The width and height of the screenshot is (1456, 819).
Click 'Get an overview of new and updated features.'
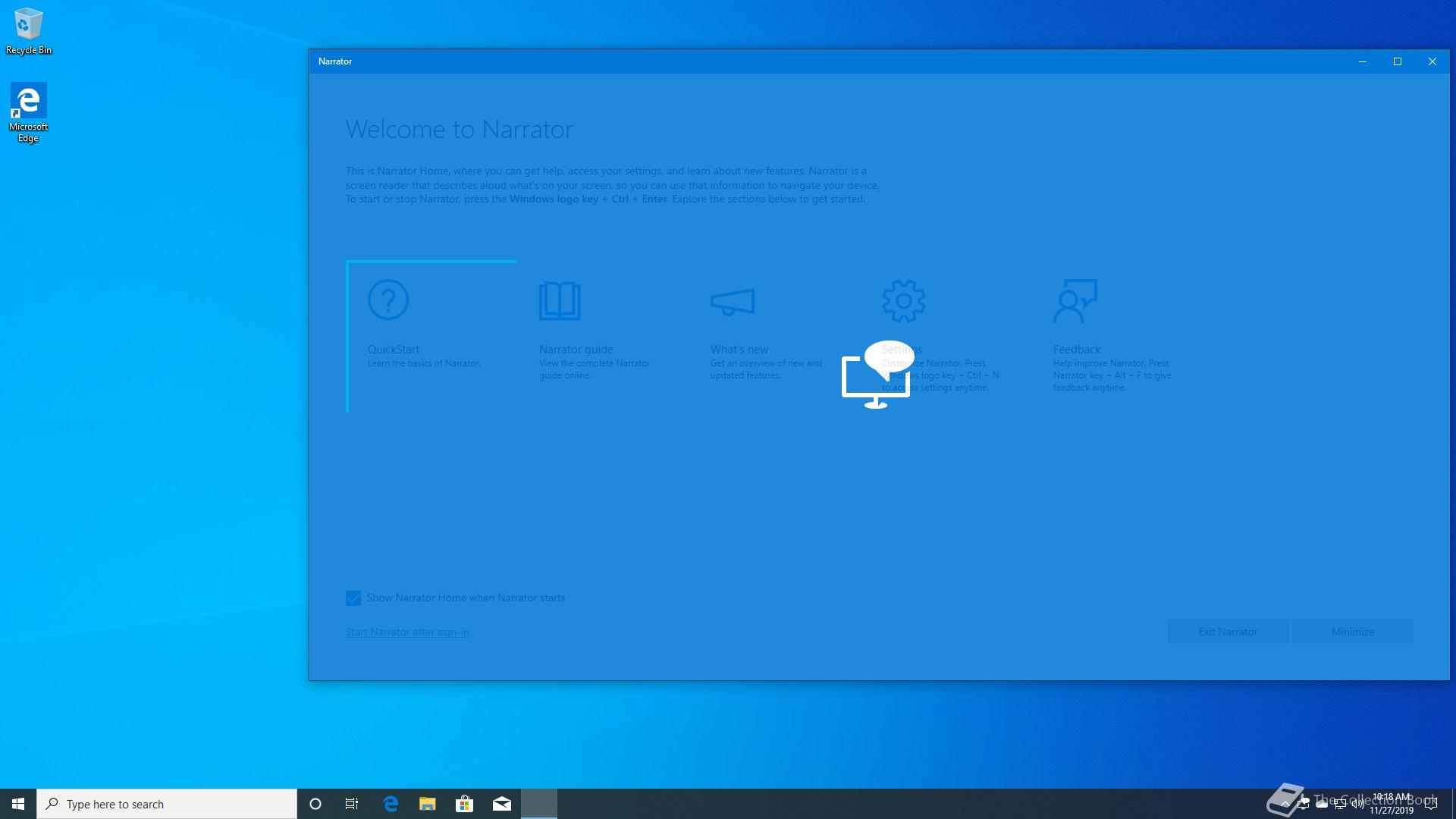point(766,369)
